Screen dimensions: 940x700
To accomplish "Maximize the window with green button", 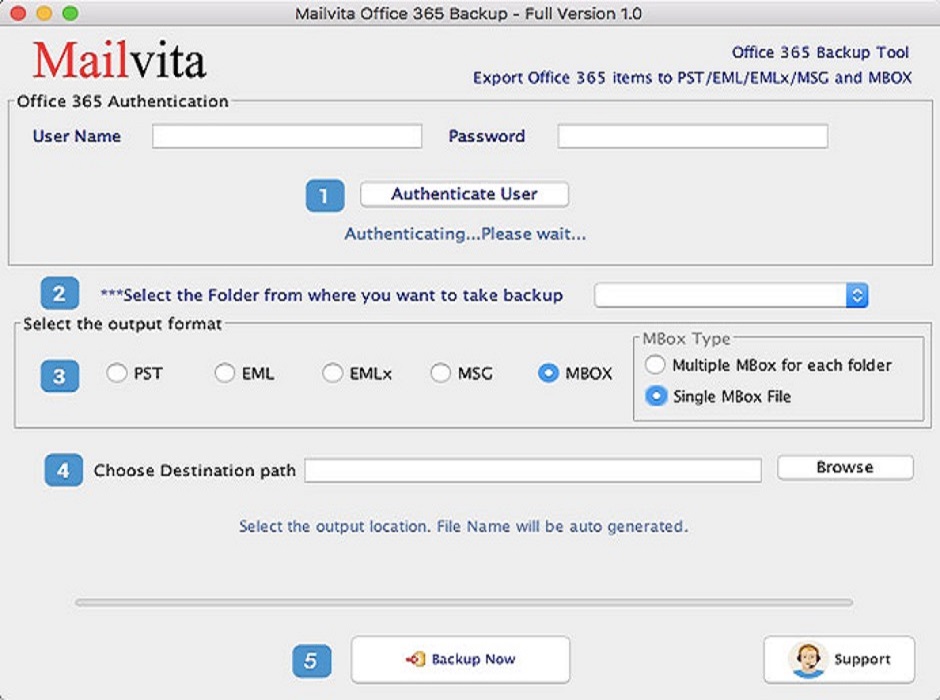I will [x=70, y=13].
